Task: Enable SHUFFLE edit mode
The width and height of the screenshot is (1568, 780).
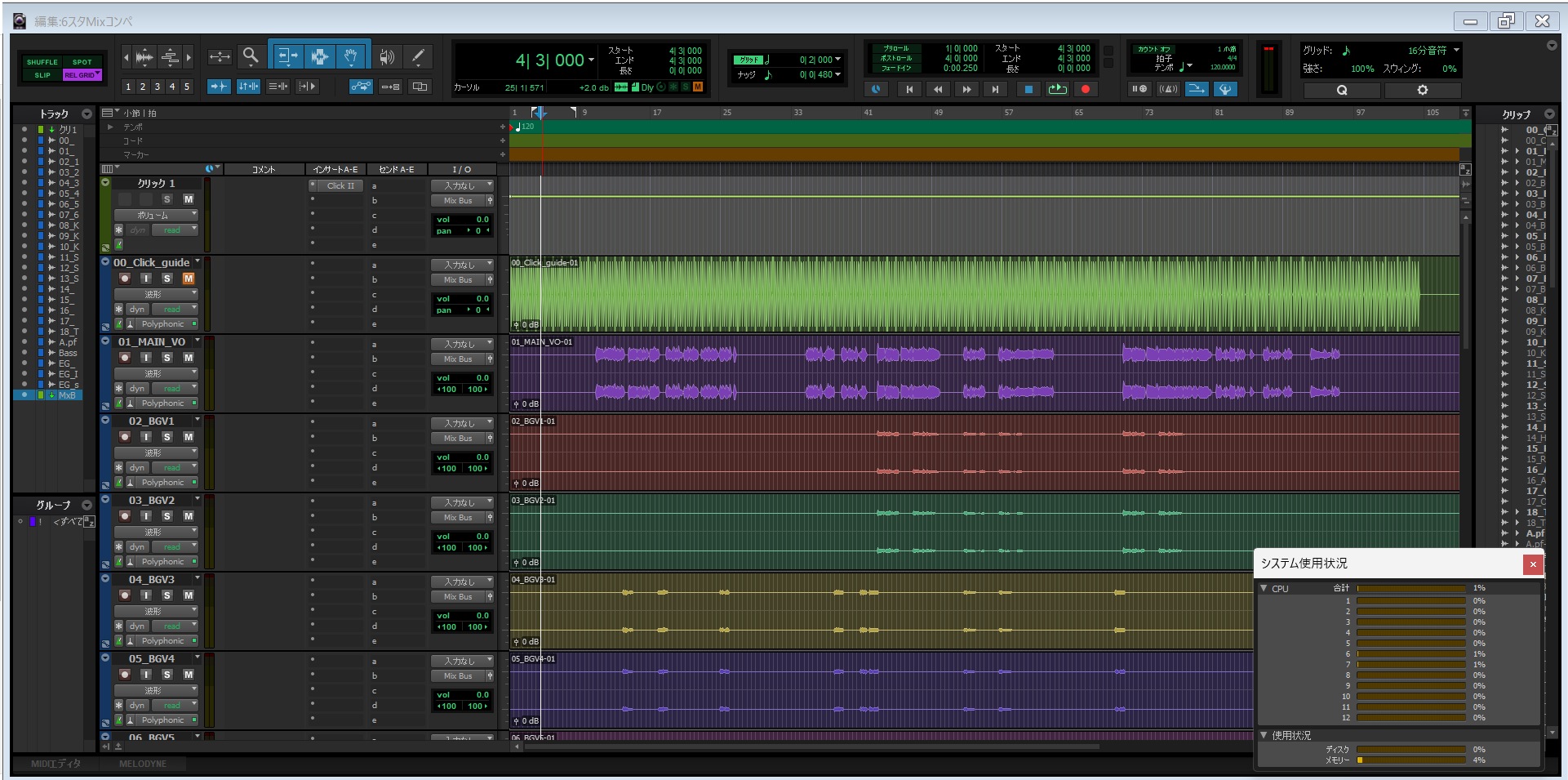Action: [x=42, y=62]
